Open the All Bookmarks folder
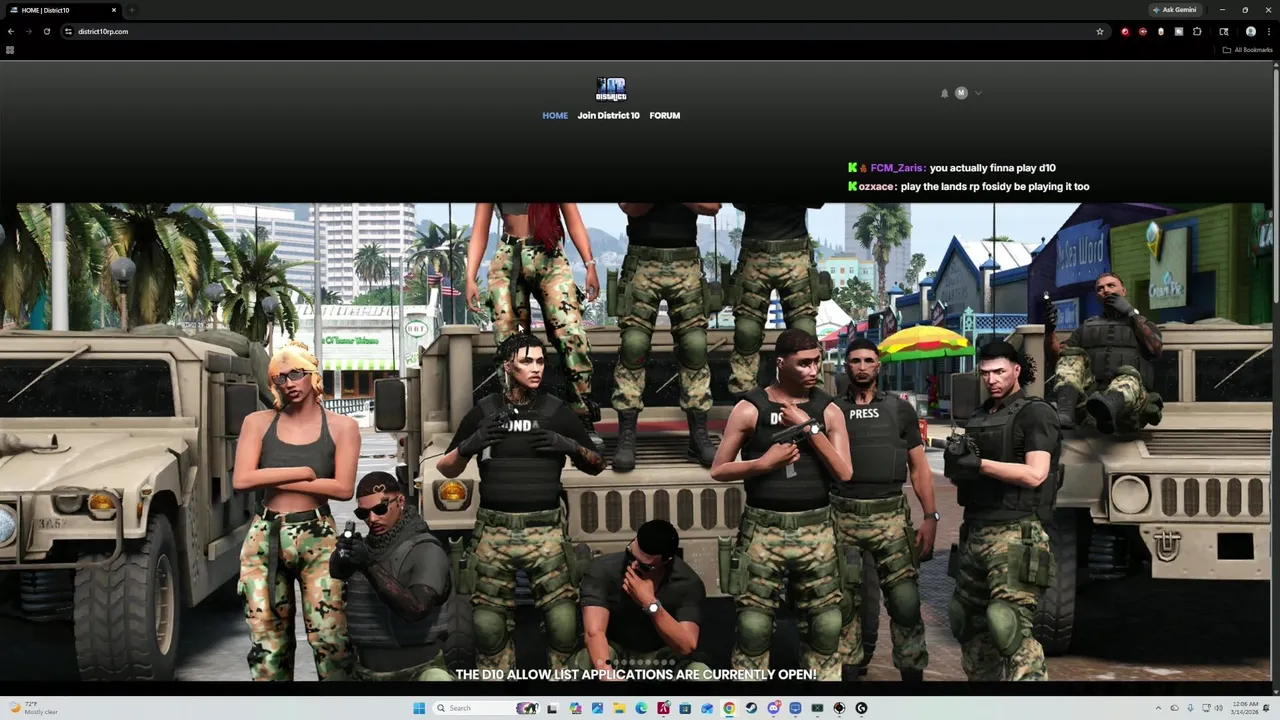This screenshot has height=720, width=1280. 1247,50
